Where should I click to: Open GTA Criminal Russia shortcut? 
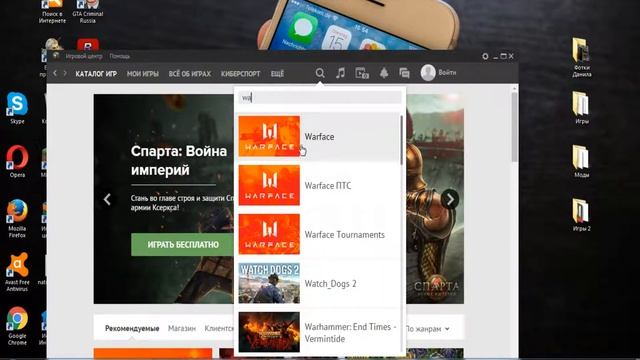click(x=88, y=12)
